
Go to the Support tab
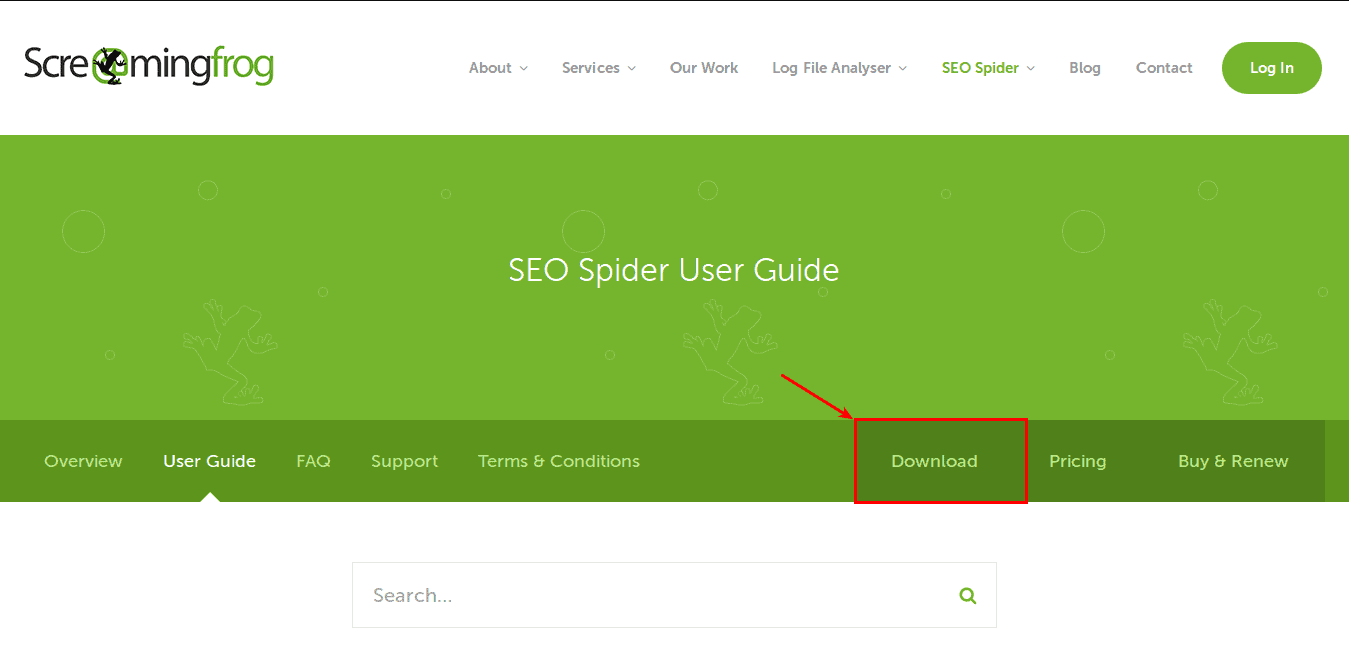pos(404,461)
